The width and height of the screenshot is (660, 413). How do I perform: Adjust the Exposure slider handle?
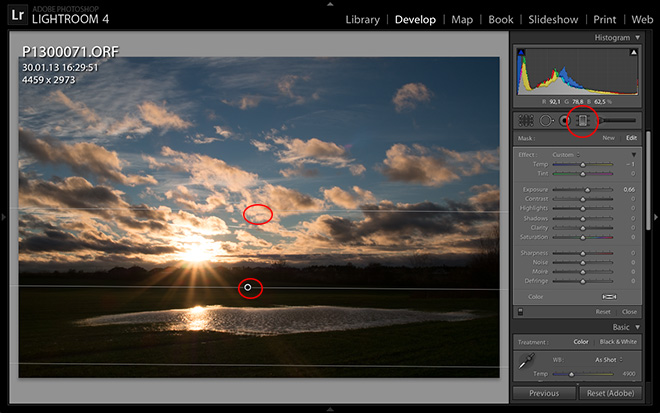[x=587, y=190]
